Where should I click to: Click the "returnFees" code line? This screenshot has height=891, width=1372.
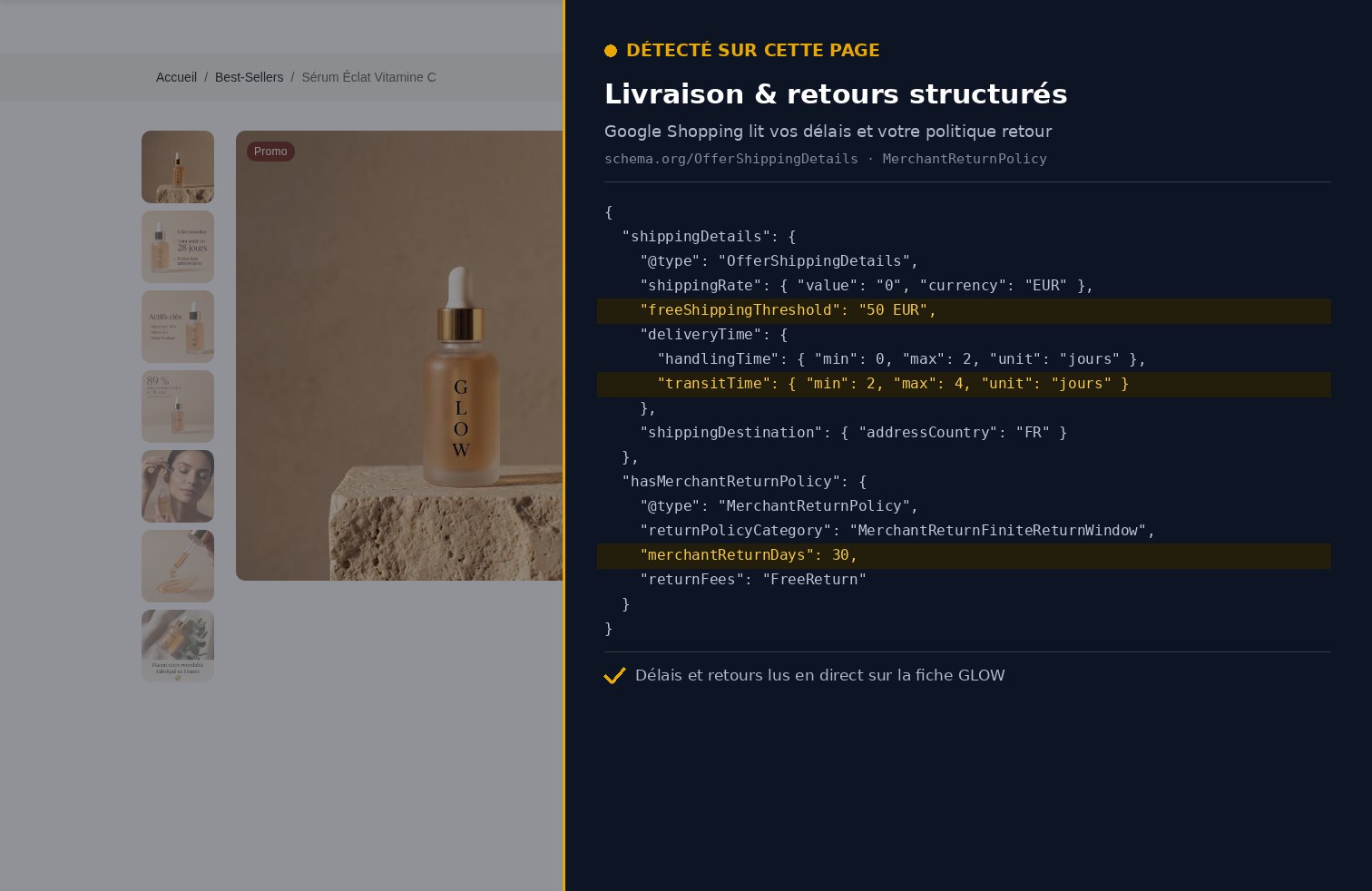[753, 580]
